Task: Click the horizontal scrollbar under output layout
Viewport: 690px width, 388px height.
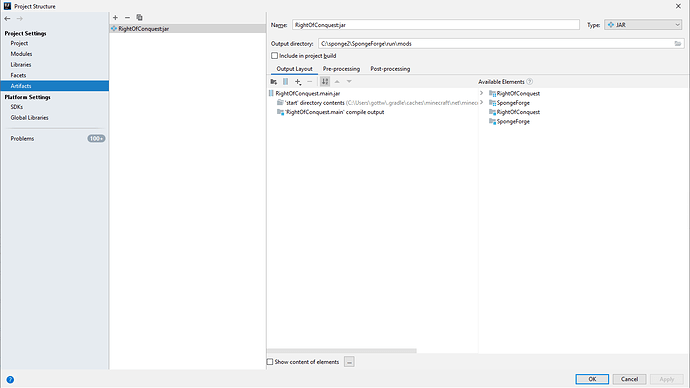Action: point(342,351)
